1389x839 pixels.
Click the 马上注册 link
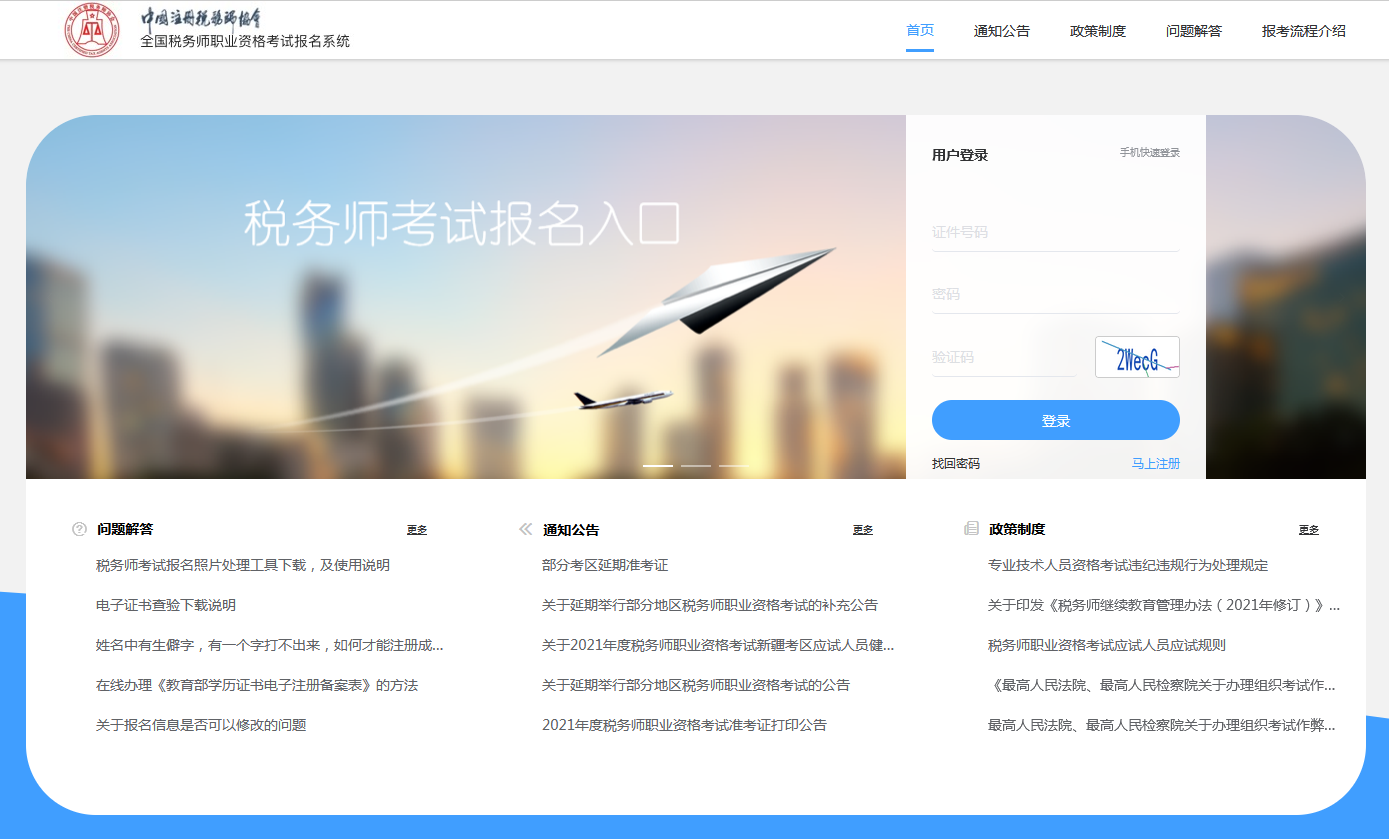(1155, 464)
